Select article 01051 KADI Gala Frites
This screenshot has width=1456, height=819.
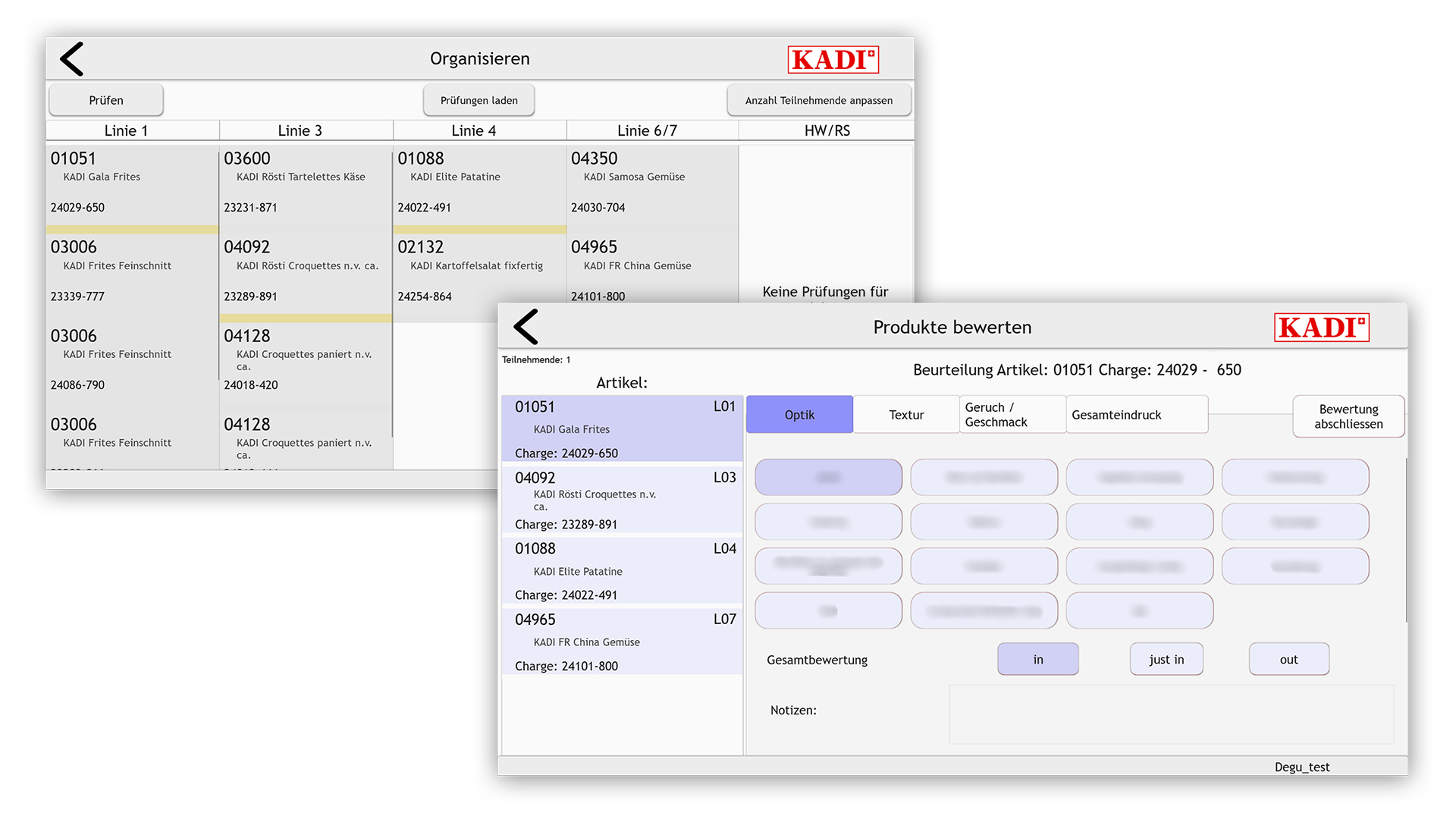pyautogui.click(x=622, y=428)
